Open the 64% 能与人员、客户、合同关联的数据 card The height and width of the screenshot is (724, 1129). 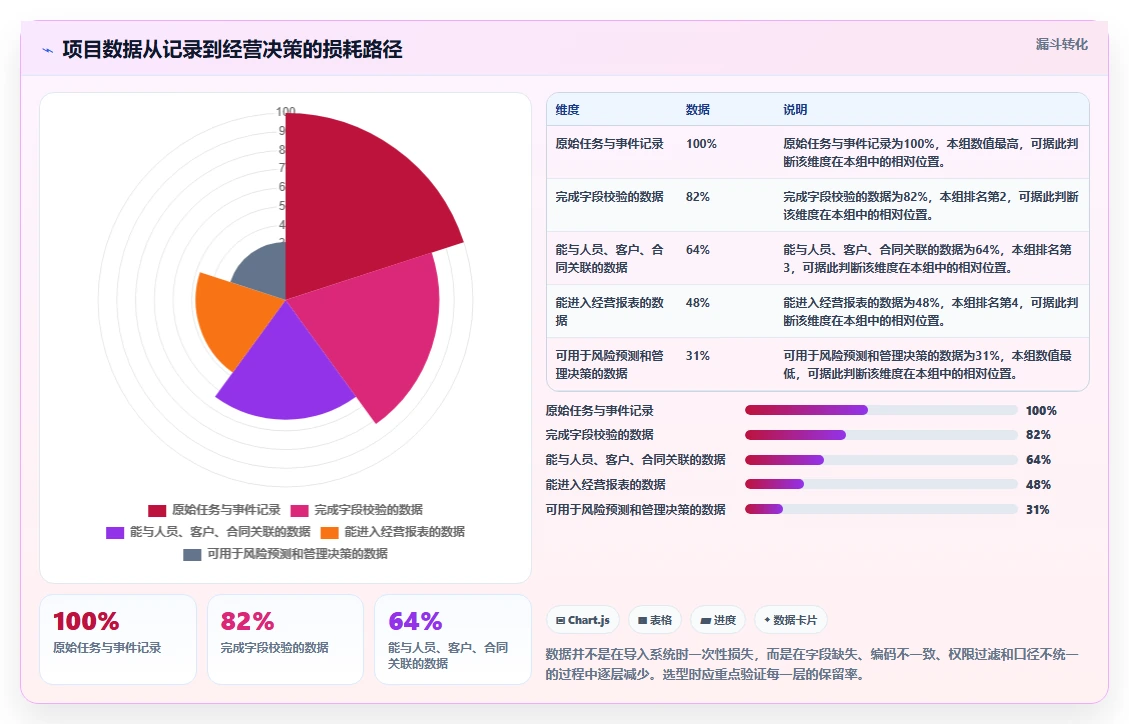(x=453, y=639)
